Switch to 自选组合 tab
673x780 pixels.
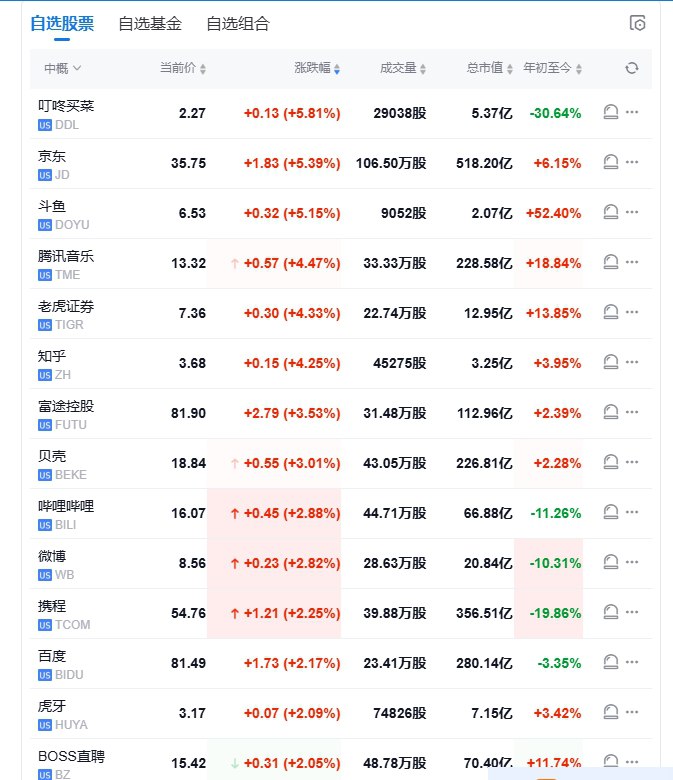click(x=238, y=23)
